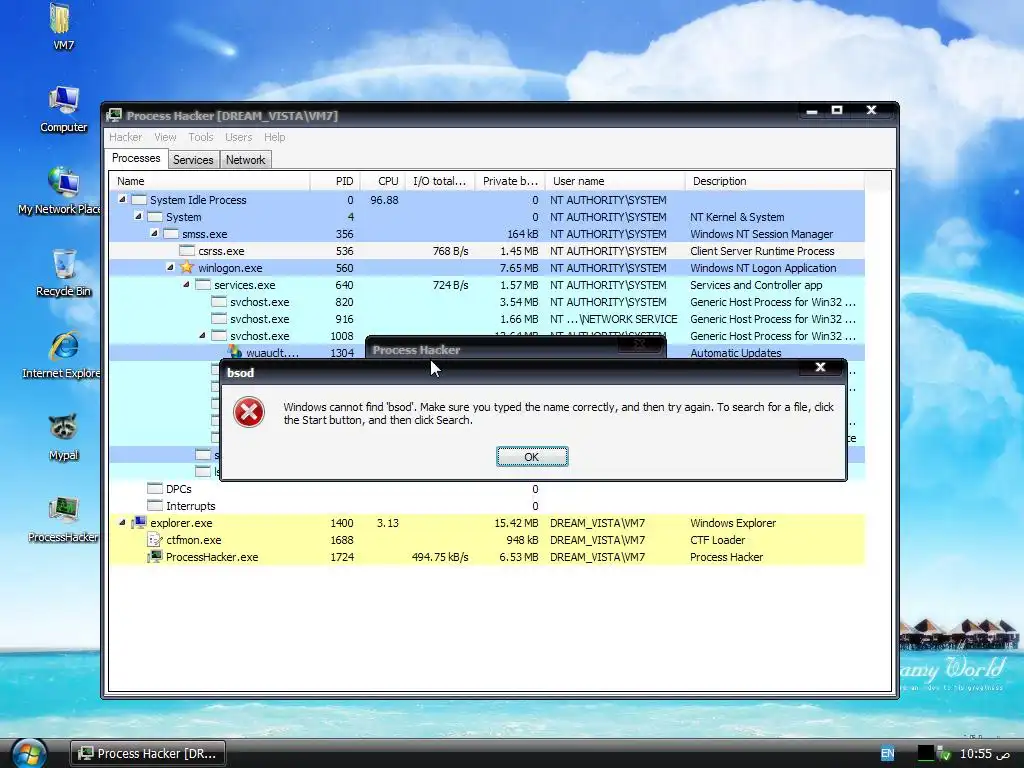Collapse the System Idle Process tree node

pyautogui.click(x=122, y=199)
